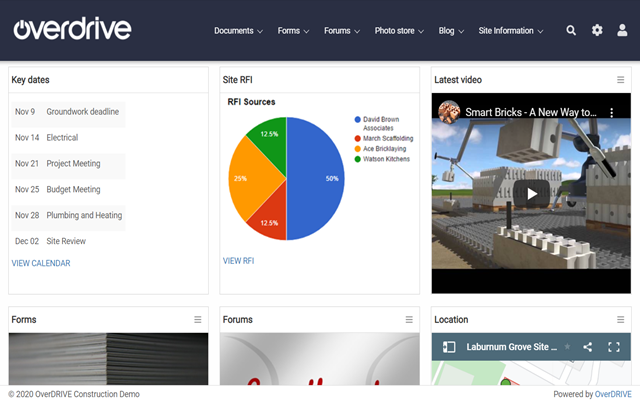Open the user account profile icon
This screenshot has height=400, width=640.
click(622, 31)
